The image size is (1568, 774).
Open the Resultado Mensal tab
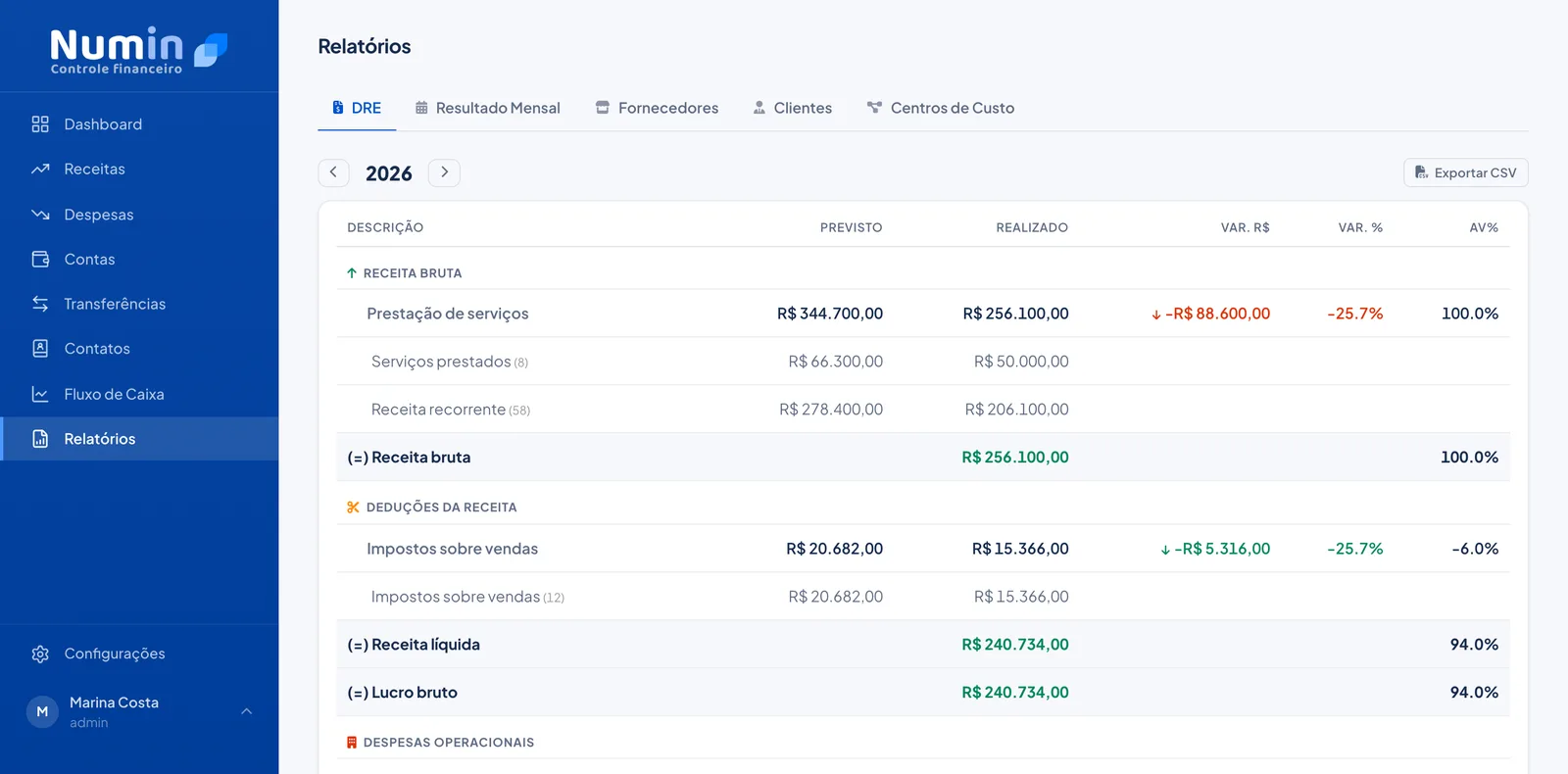[488, 108]
